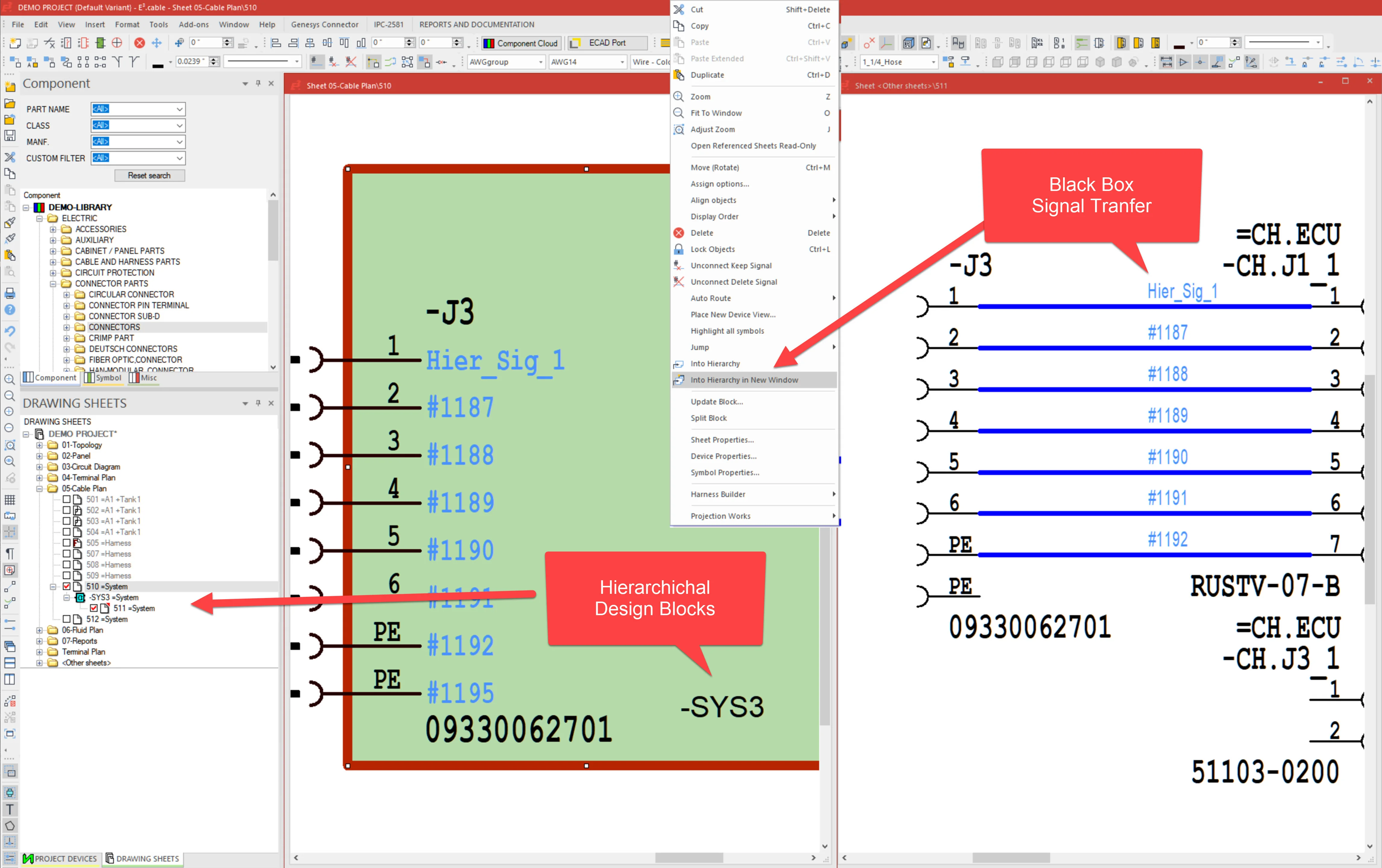Click the align left objects icon
The width and height of the screenshot is (1382, 868).
click(276, 43)
